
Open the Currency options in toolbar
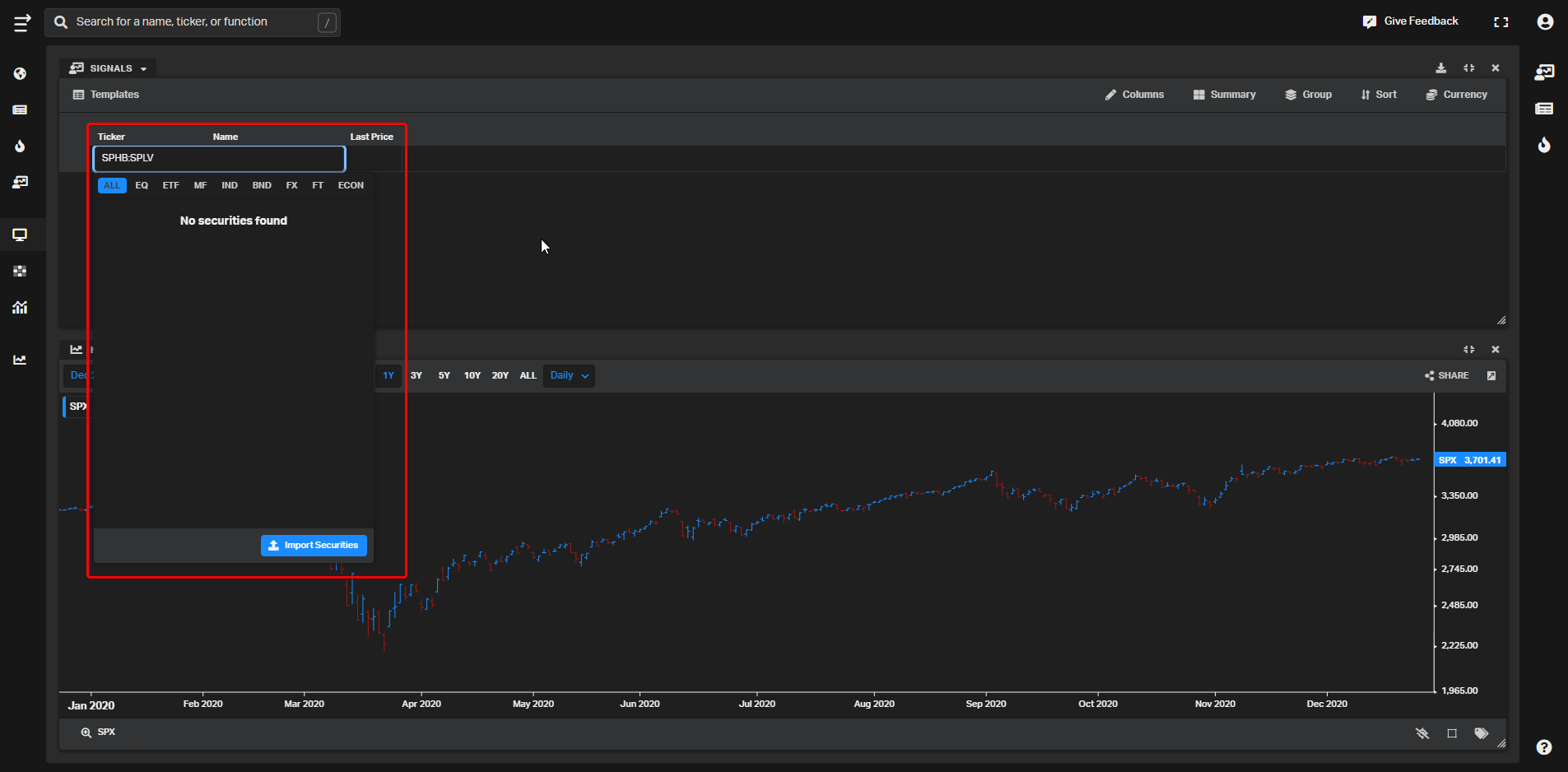1456,95
